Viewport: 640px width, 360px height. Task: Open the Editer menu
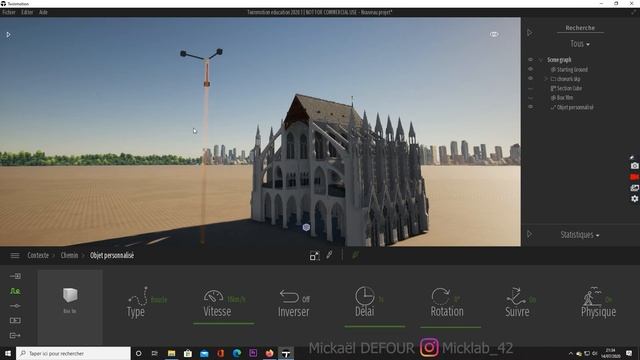coord(27,12)
